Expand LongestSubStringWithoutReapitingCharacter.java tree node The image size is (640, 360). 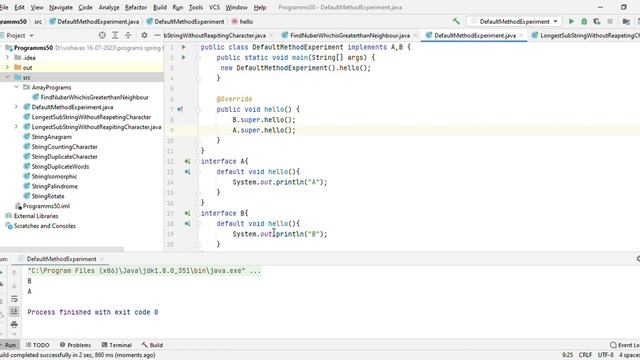pos(16,127)
